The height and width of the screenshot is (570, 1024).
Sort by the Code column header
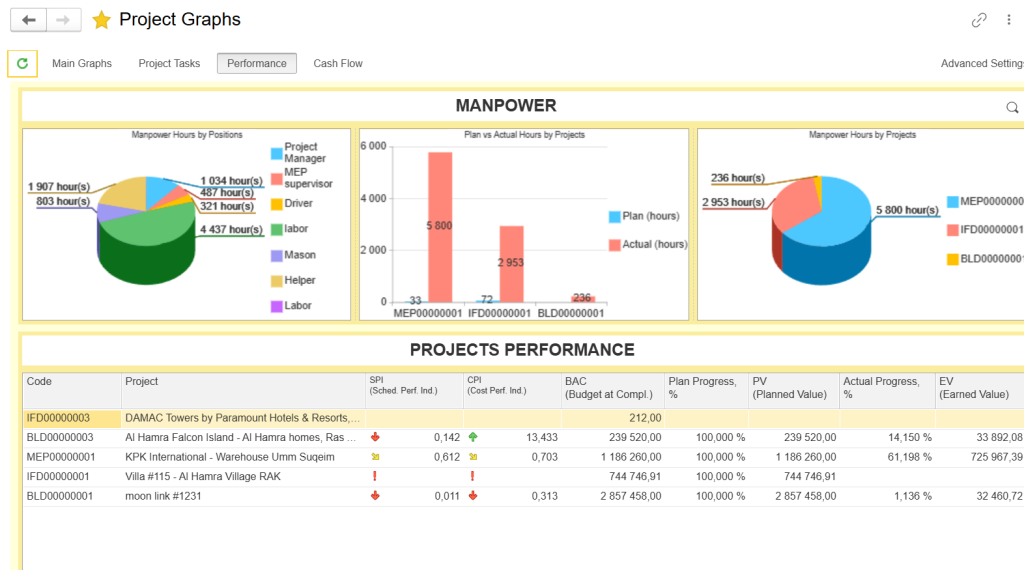coord(72,390)
